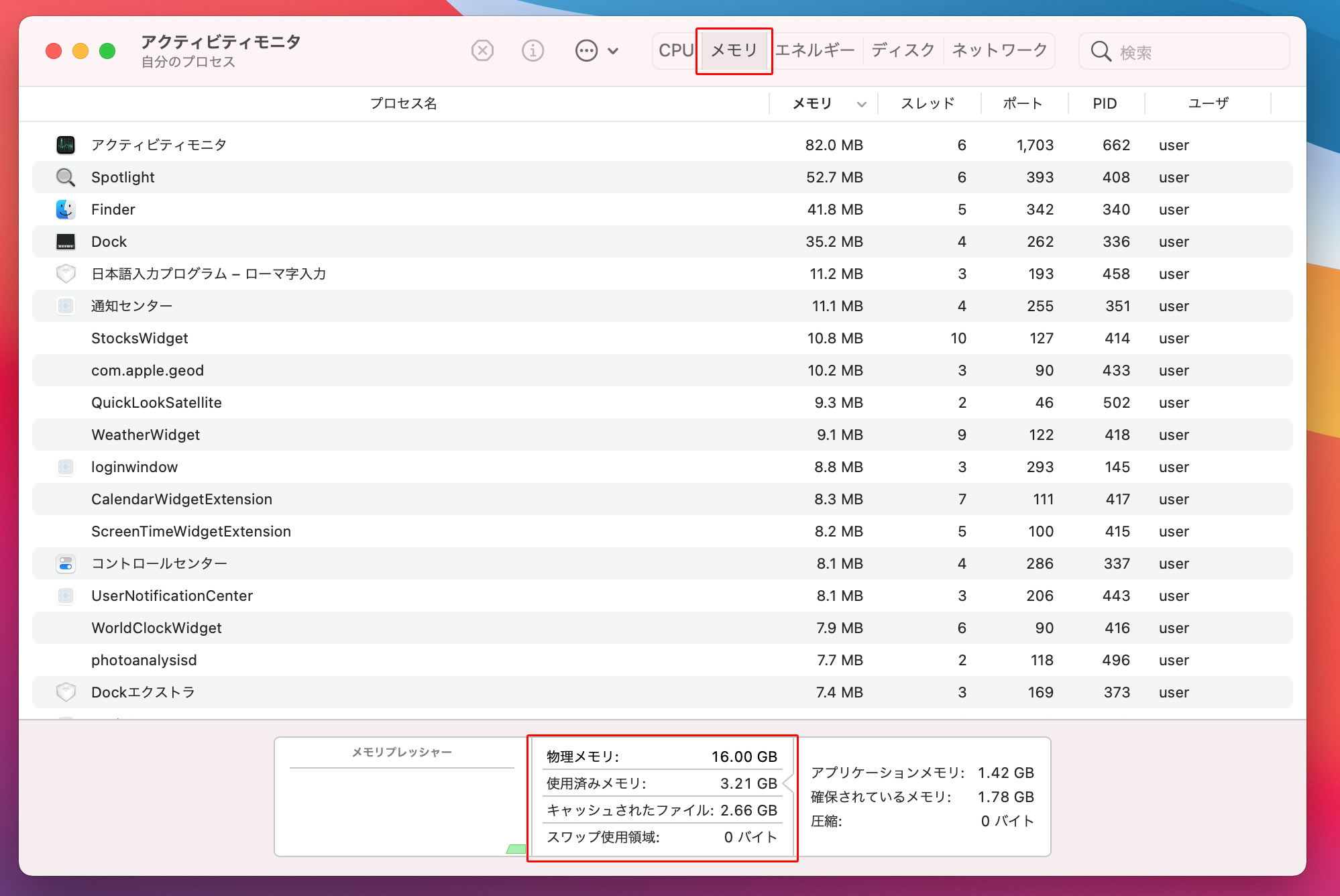Select the loginwindow process name
1340x896 pixels.
pos(134,467)
